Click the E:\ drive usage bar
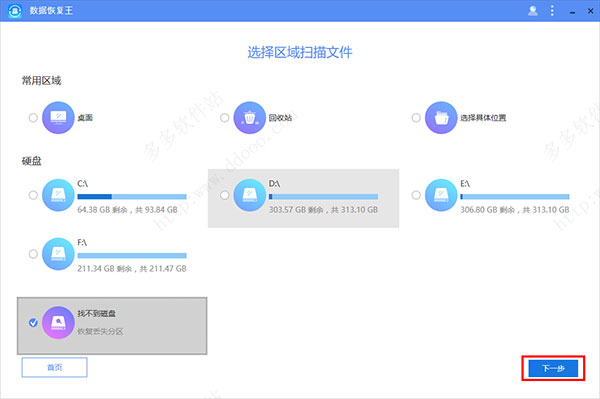Screen dimensions: 600x399 [x=515, y=197]
